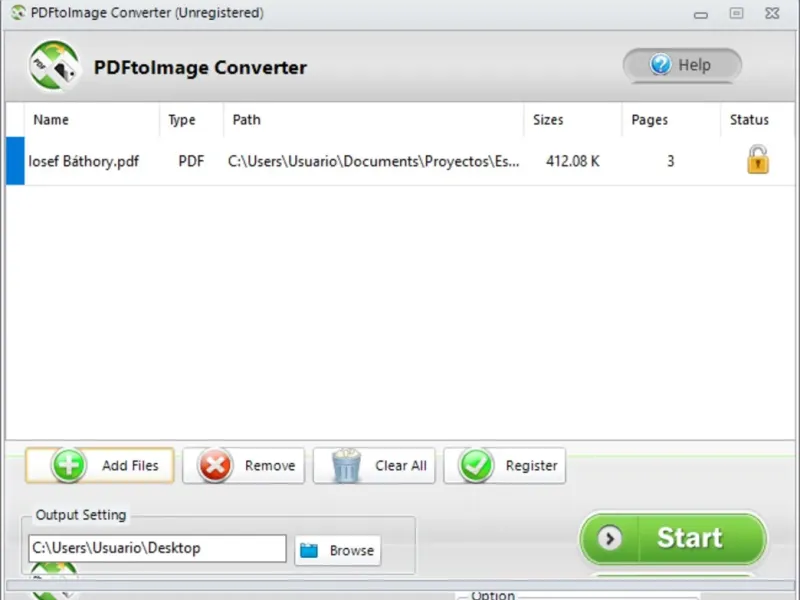Screen dimensions: 800x600
Task: Add Files to the conversion list
Action: pos(100,465)
